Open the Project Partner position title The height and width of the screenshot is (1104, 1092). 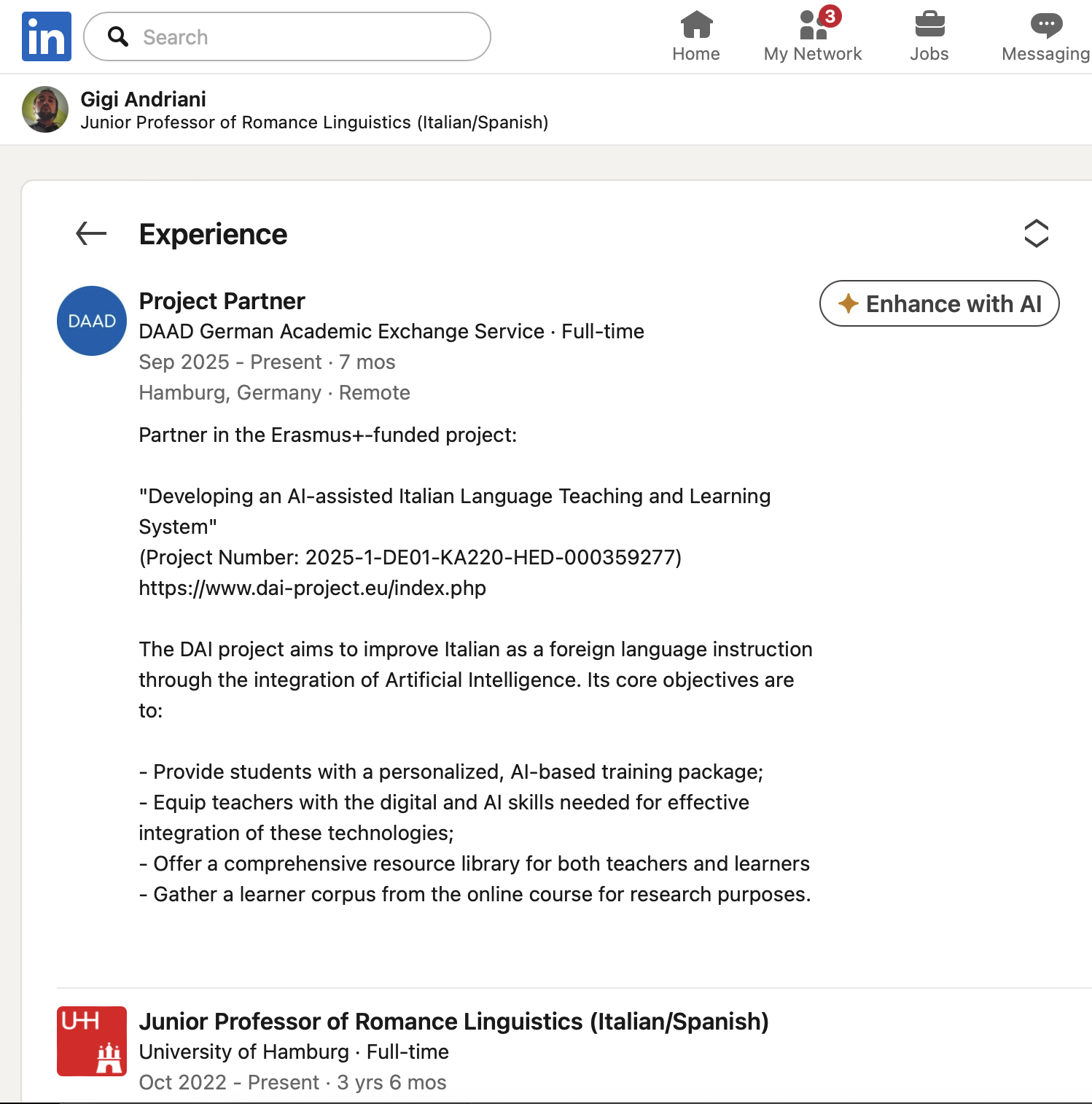pyautogui.click(x=222, y=301)
